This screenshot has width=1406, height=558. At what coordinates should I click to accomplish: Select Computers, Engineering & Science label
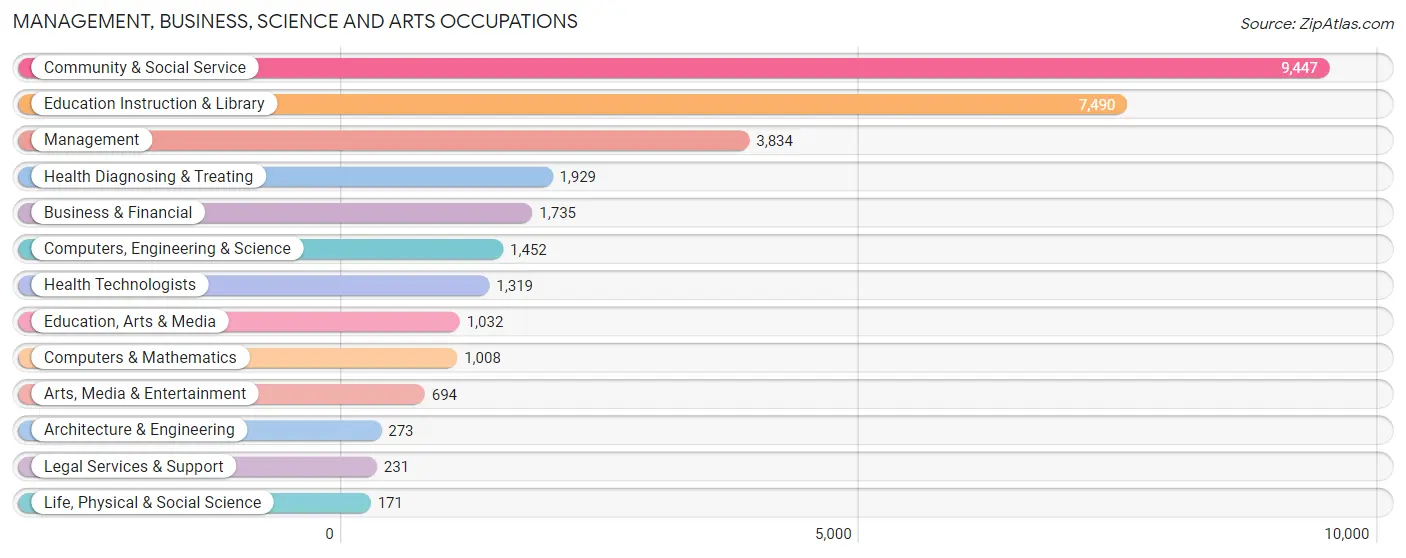pyautogui.click(x=167, y=249)
